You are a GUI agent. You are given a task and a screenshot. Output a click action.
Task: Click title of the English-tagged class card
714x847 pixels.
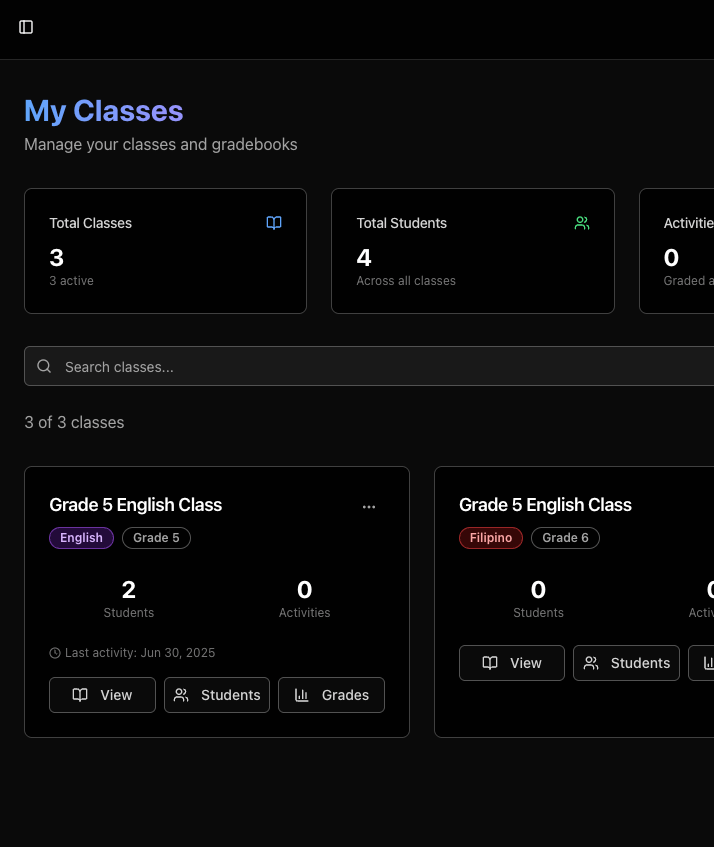coord(136,505)
